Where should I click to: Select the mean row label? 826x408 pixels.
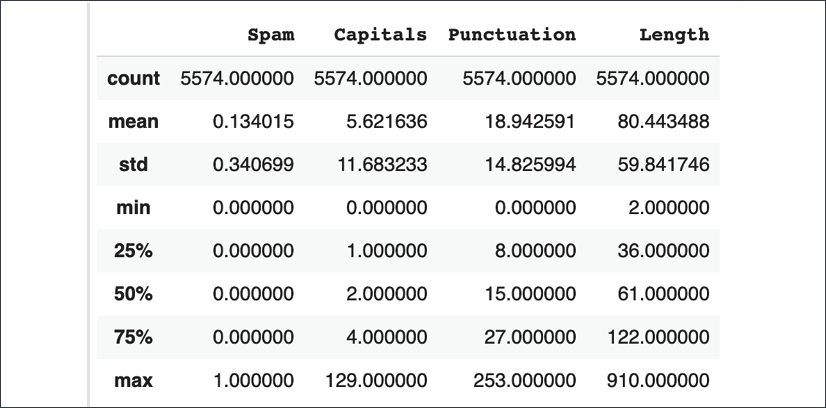(133, 122)
